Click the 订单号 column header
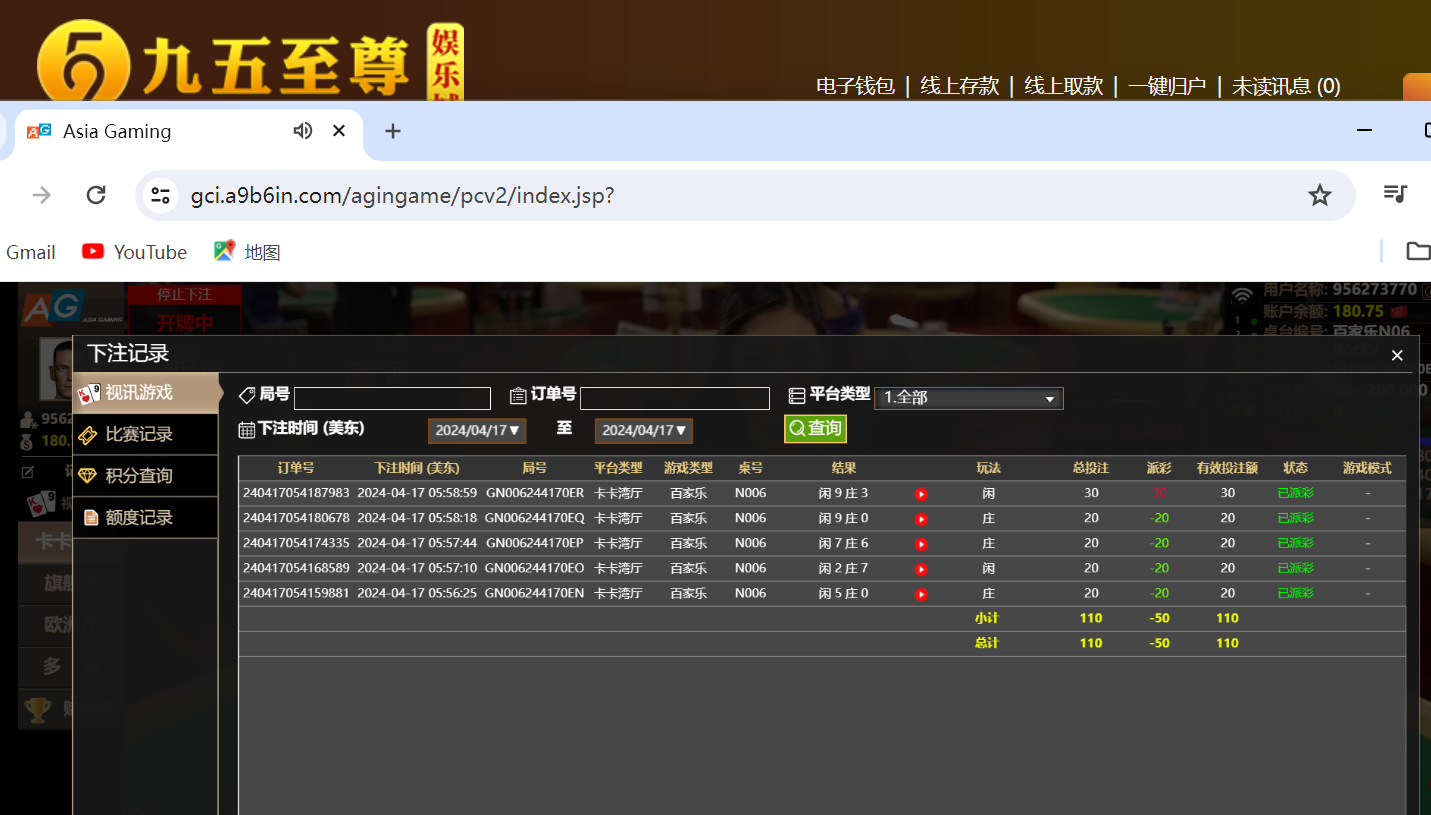 tap(296, 468)
